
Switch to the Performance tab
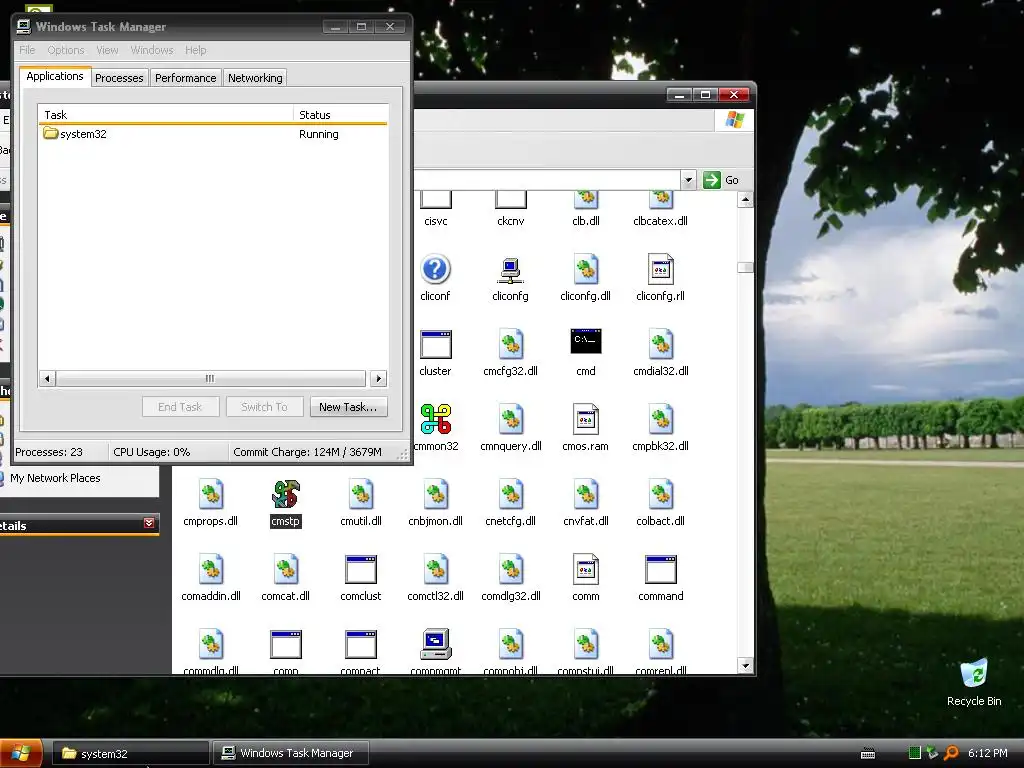pyautogui.click(x=185, y=78)
